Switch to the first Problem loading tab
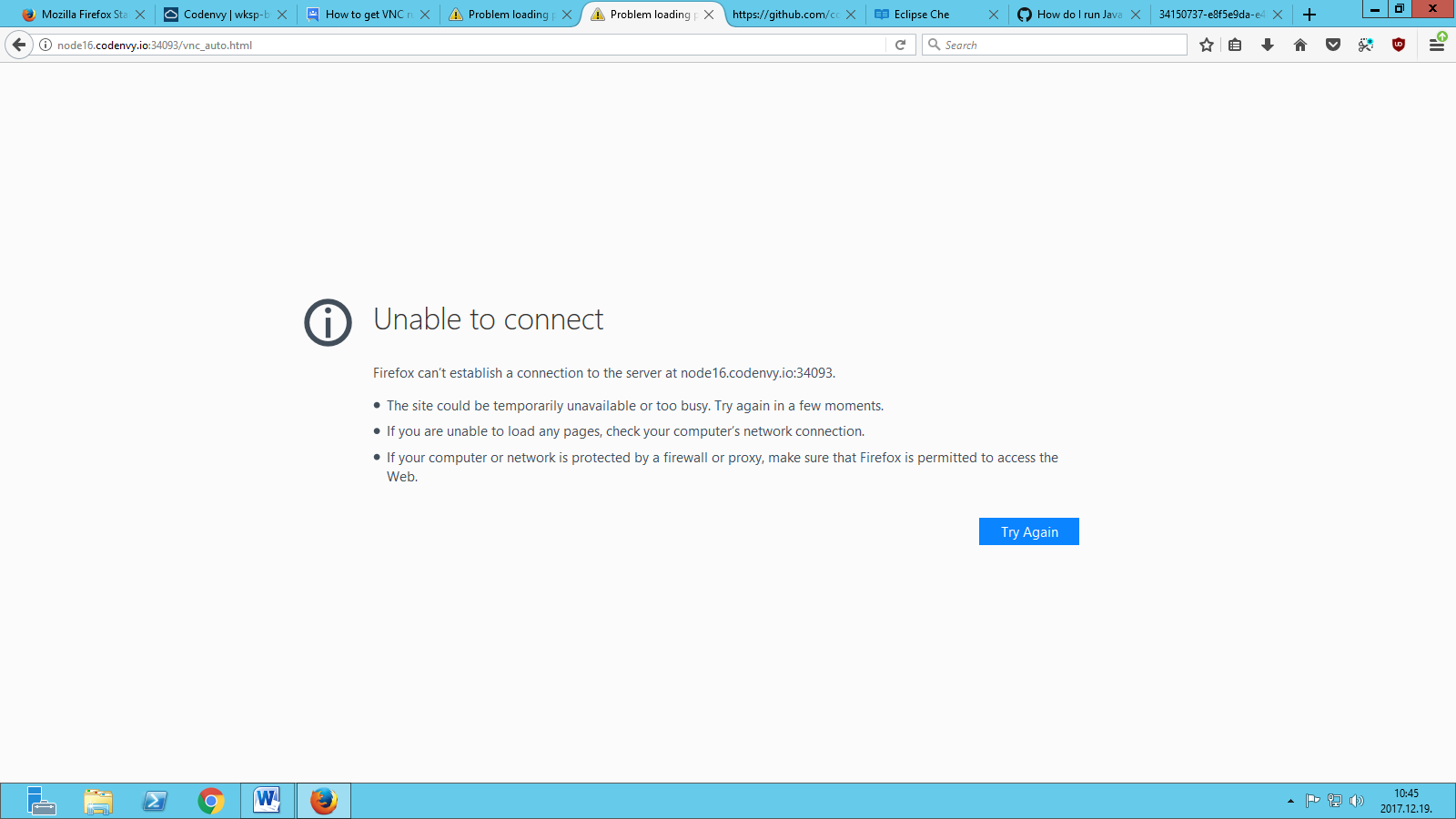This screenshot has width=1456, height=819. click(511, 15)
